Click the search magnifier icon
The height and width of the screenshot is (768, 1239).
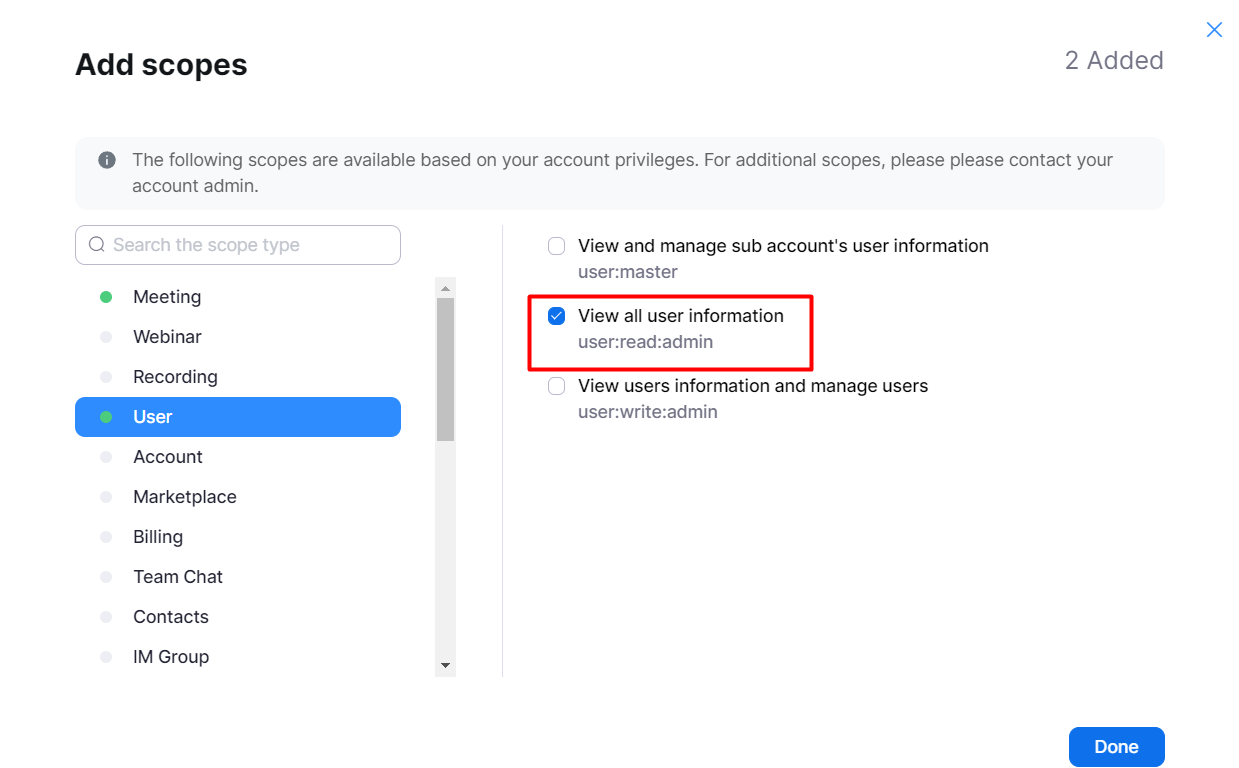[97, 245]
